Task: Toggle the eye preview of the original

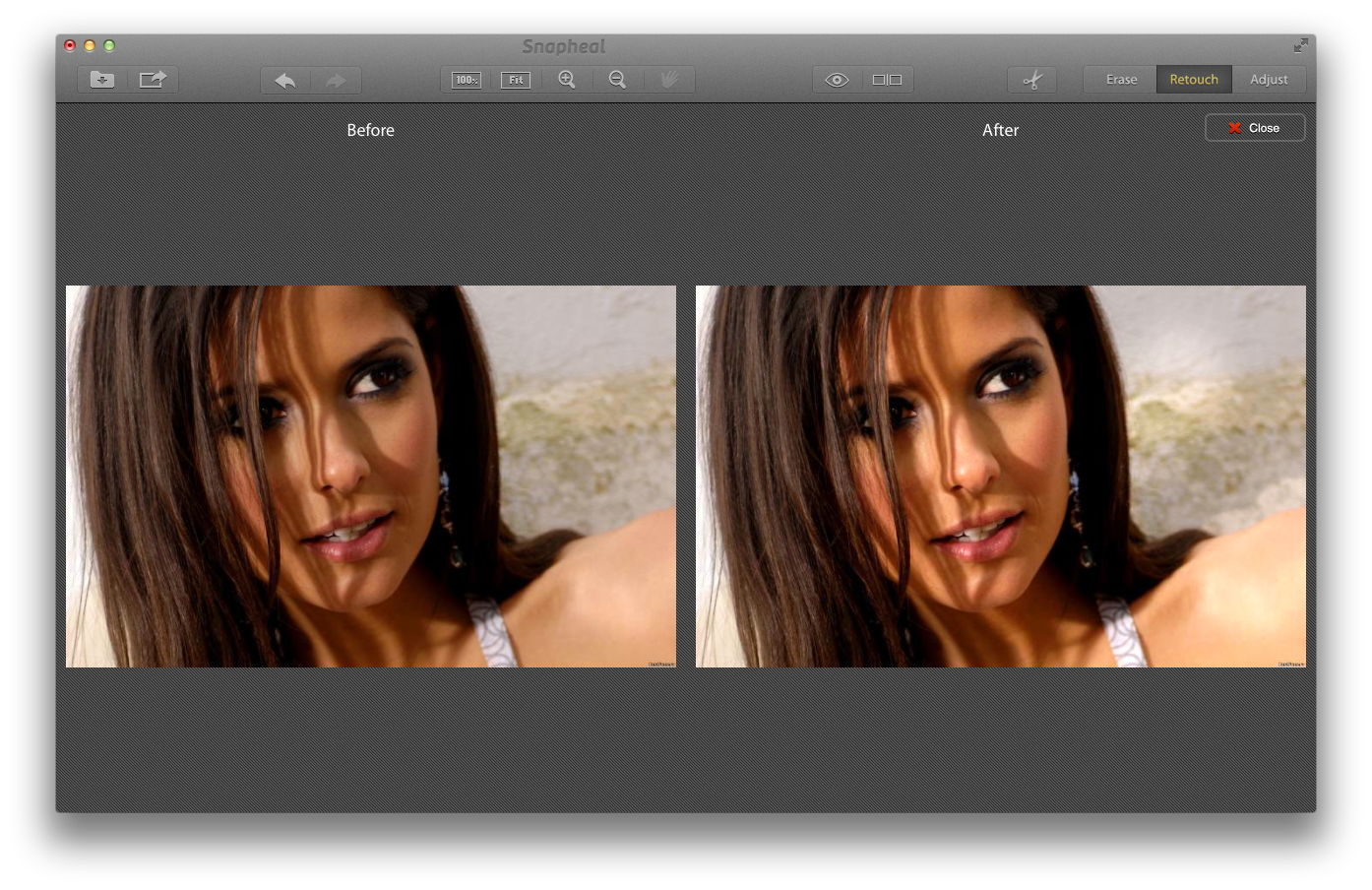Action: pyautogui.click(x=837, y=80)
